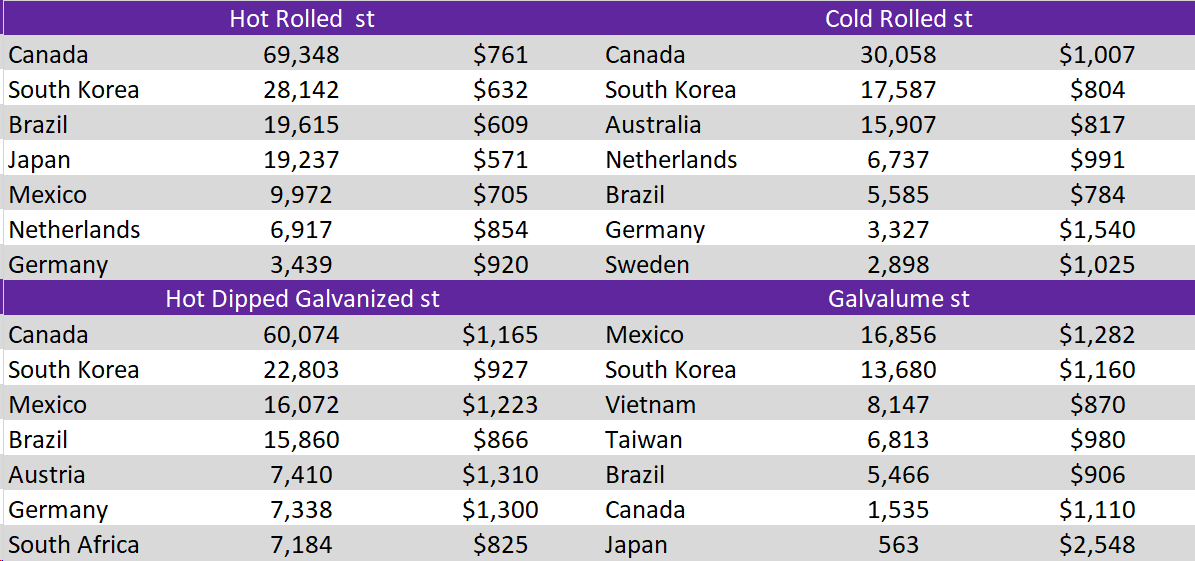Select the $1,540 price cell
Viewport: 1195px width, 561px height.
pos(1097,230)
